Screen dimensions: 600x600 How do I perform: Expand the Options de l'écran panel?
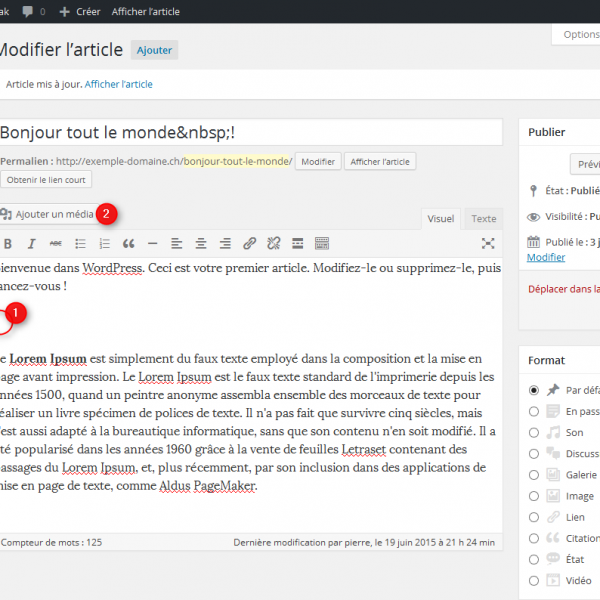pyautogui.click(x=577, y=34)
